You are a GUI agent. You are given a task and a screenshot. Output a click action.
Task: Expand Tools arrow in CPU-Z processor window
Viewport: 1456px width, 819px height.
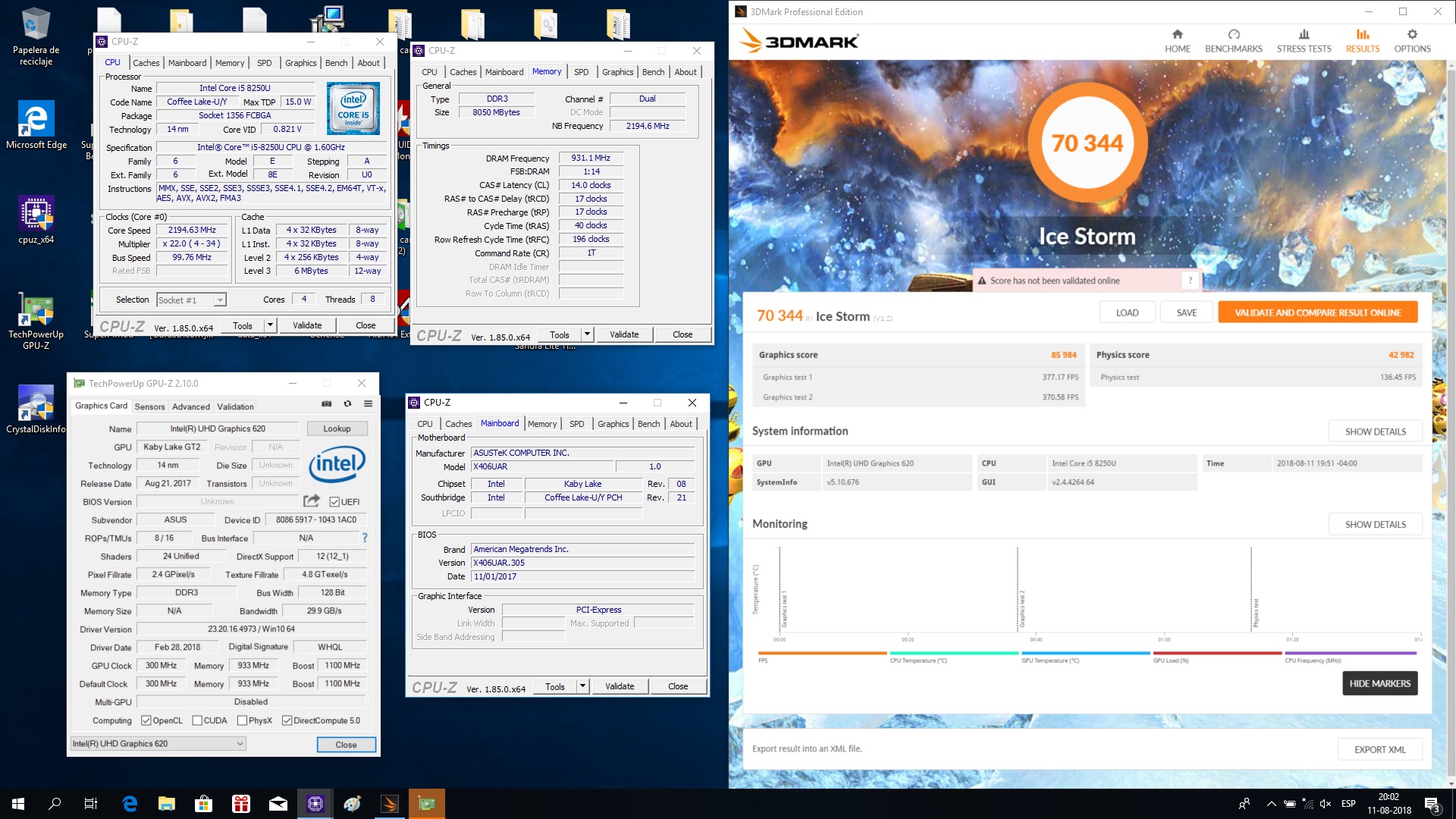269,325
